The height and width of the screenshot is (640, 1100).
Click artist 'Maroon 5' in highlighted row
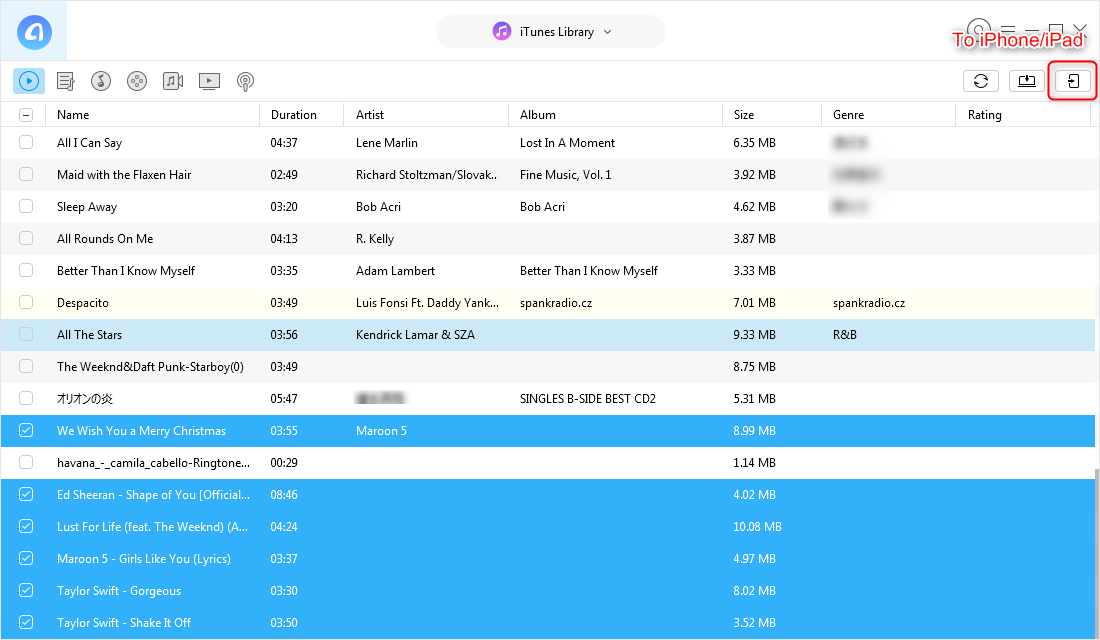(x=381, y=430)
